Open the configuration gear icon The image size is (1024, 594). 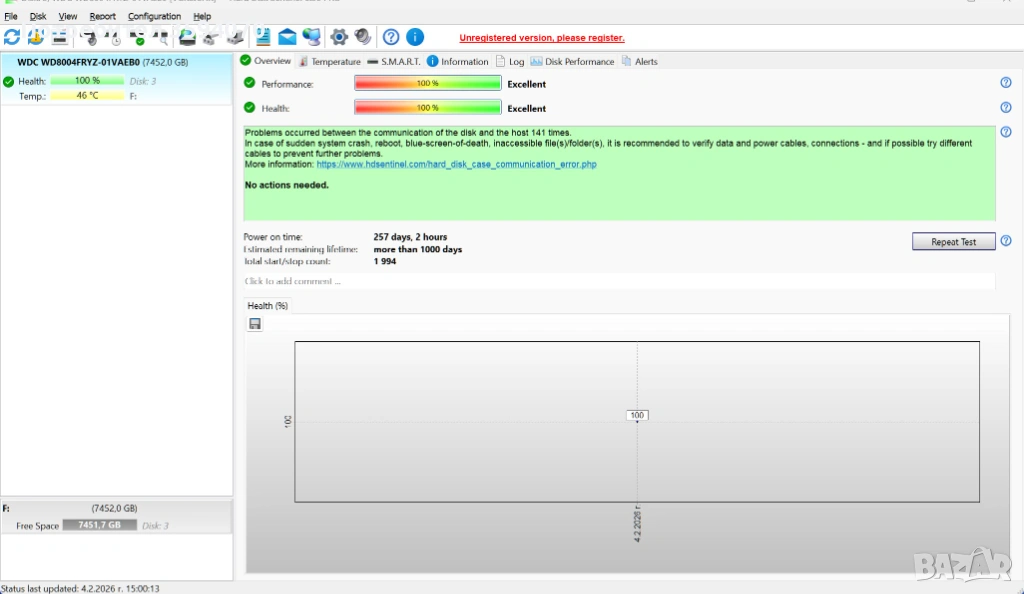339,38
